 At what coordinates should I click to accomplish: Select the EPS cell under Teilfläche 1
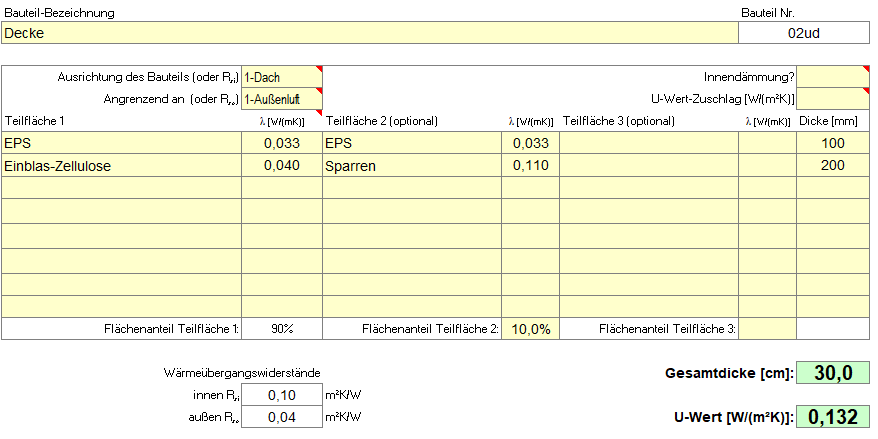(122, 143)
